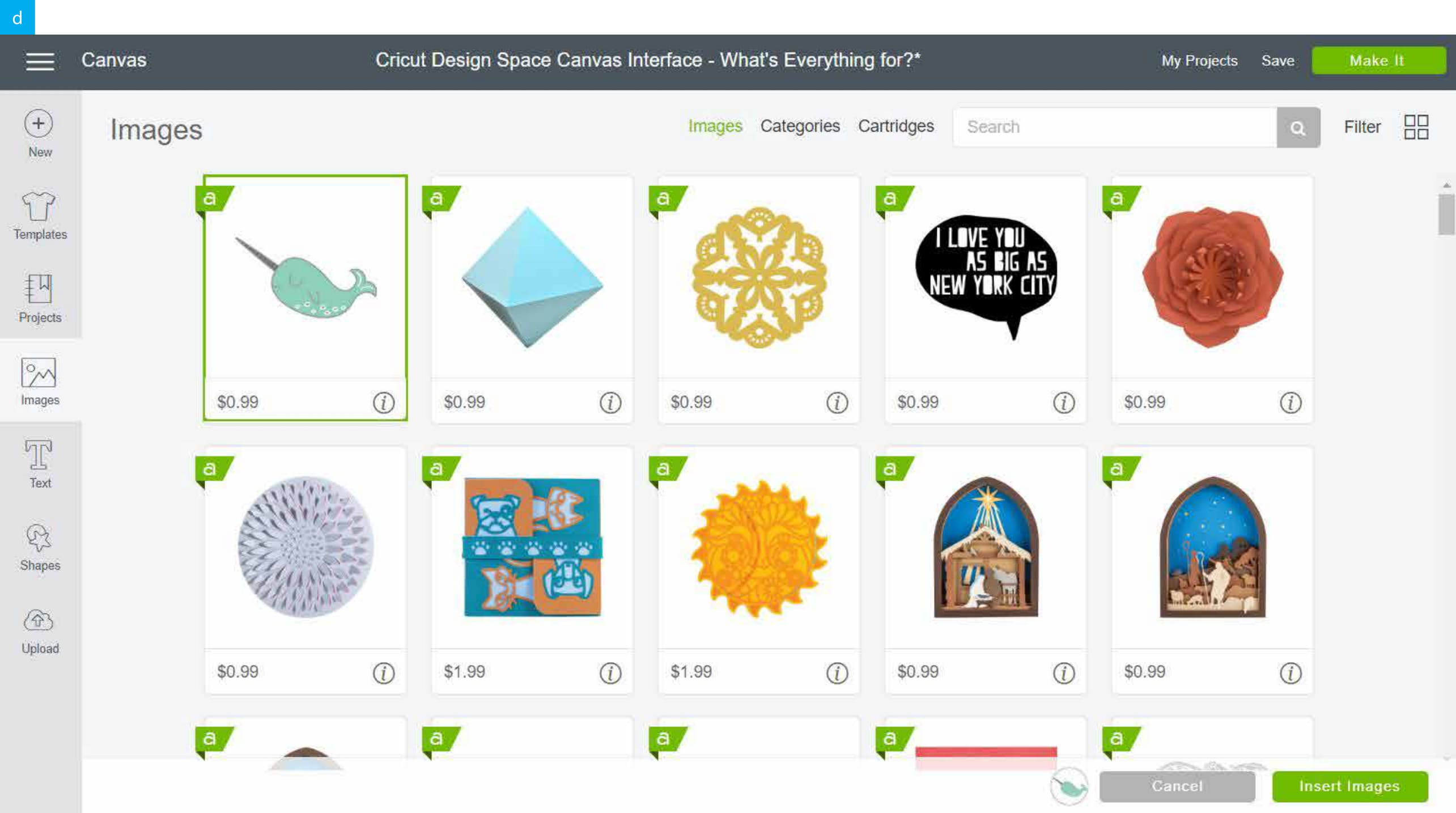
Task: Open My Projects from top navigation
Action: (x=1200, y=60)
